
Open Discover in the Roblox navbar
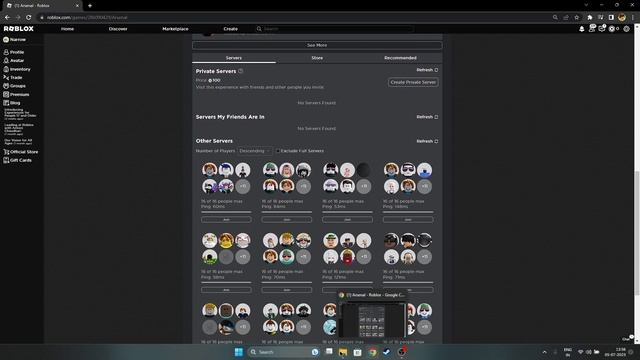coord(118,29)
